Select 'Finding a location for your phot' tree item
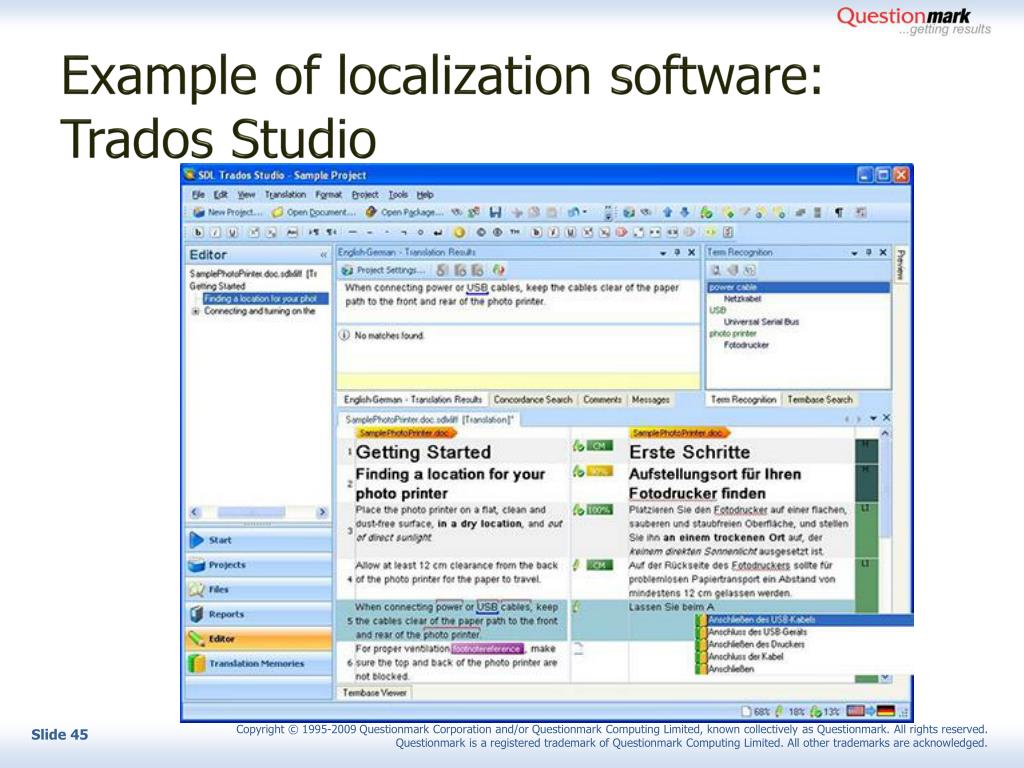This screenshot has width=1024, height=768. point(265,298)
